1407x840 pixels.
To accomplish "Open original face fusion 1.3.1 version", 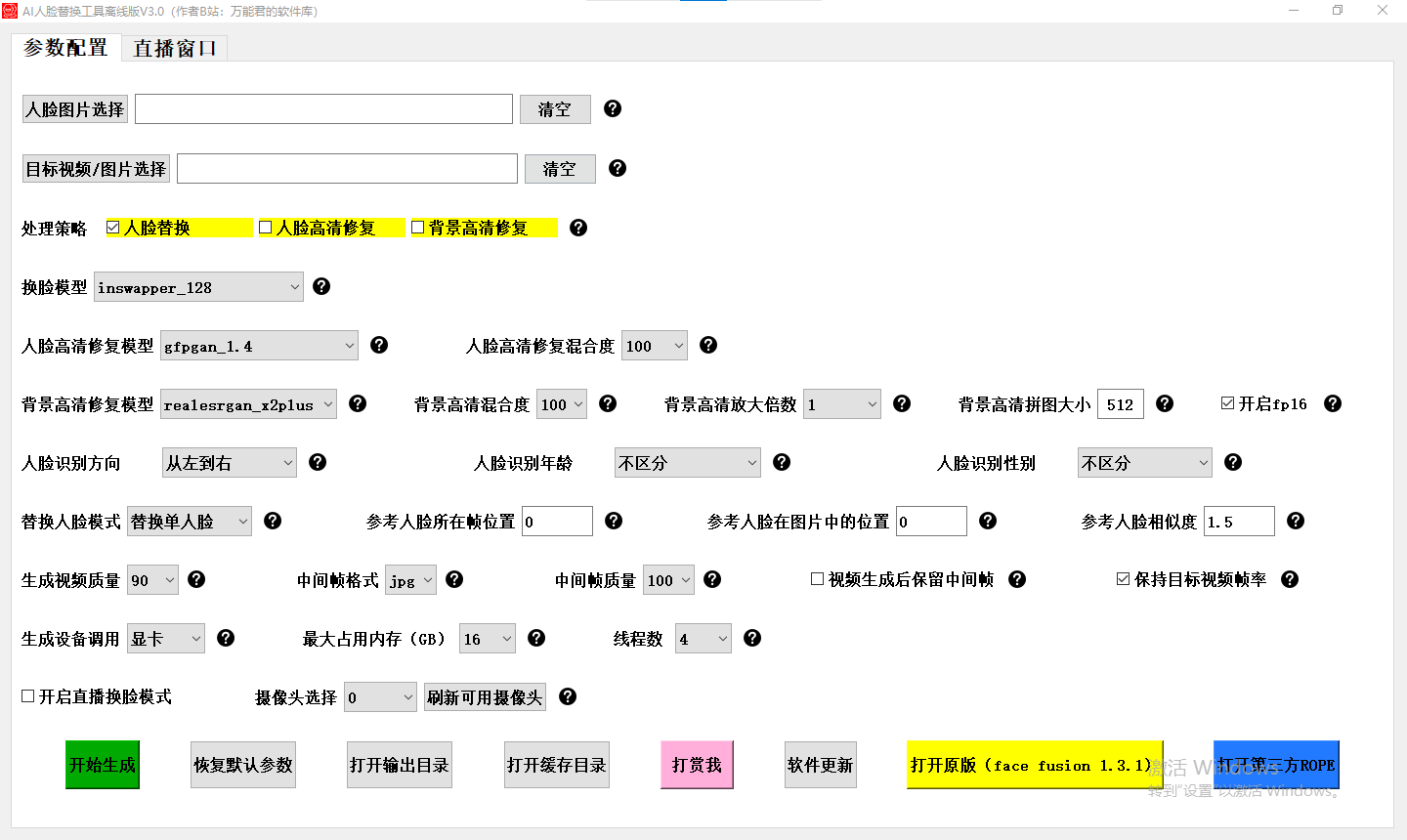I will point(1033,765).
